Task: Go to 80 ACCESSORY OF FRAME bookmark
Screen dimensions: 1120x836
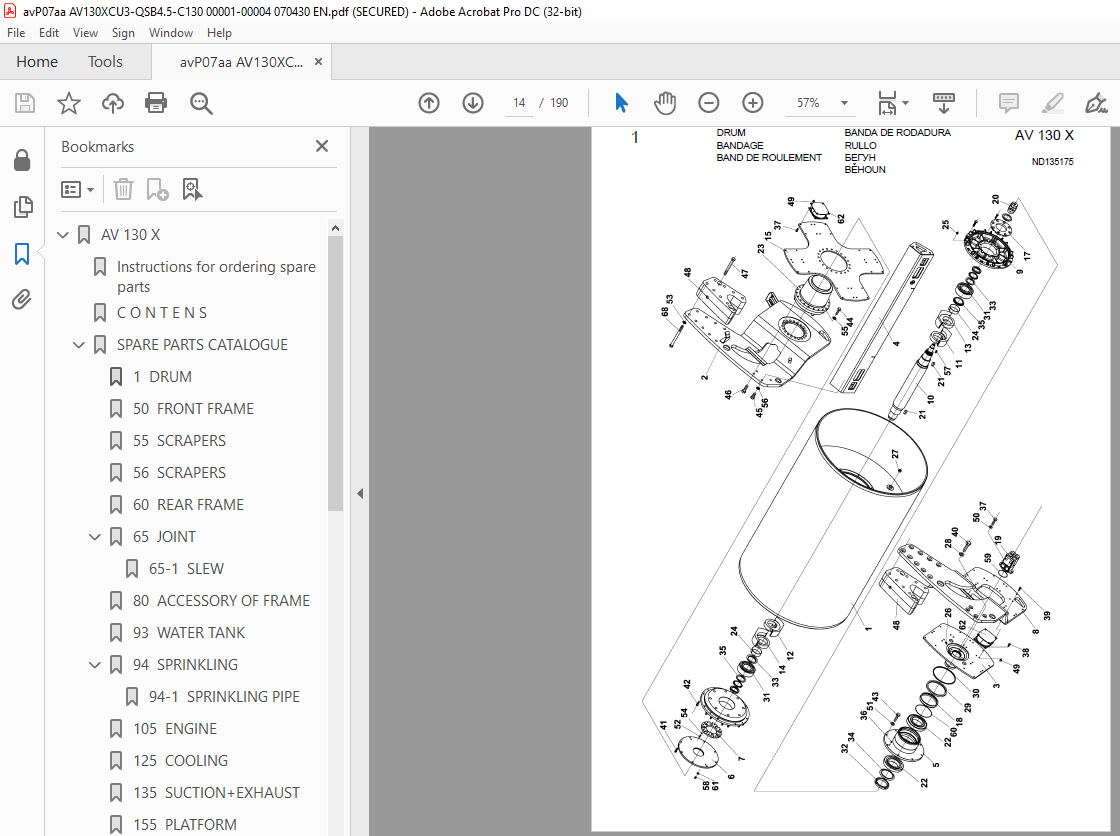Action: (x=221, y=601)
